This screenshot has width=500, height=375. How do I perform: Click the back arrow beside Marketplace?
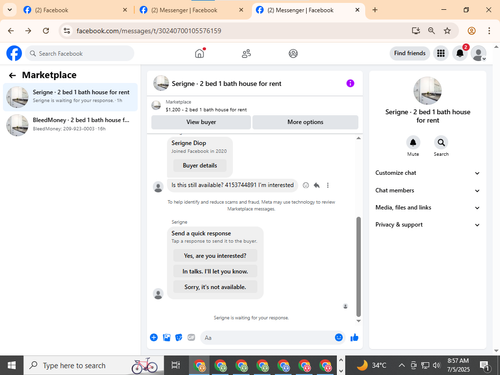[12, 75]
